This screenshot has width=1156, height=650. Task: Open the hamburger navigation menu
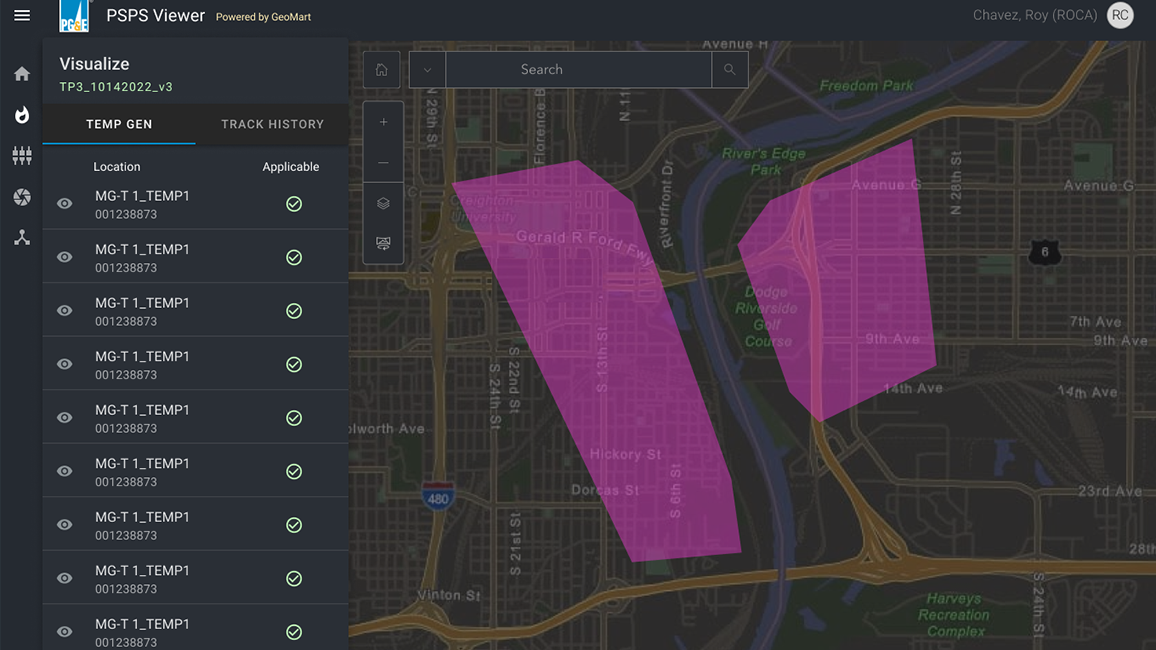(x=22, y=16)
